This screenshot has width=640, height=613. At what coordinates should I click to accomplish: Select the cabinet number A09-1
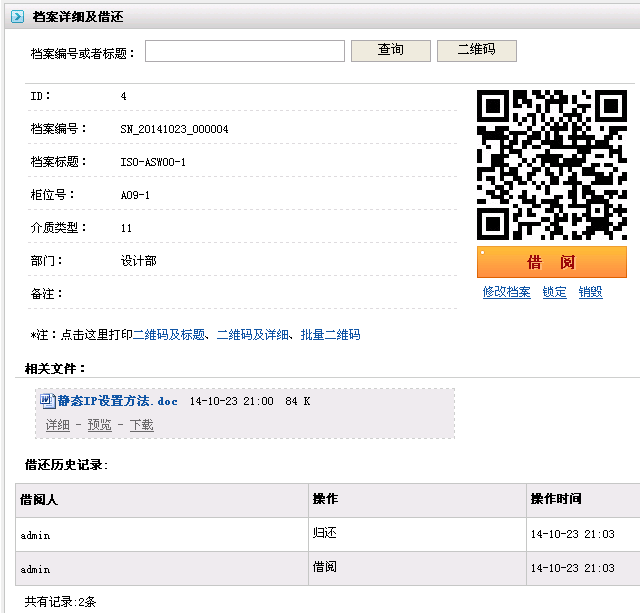(x=135, y=195)
